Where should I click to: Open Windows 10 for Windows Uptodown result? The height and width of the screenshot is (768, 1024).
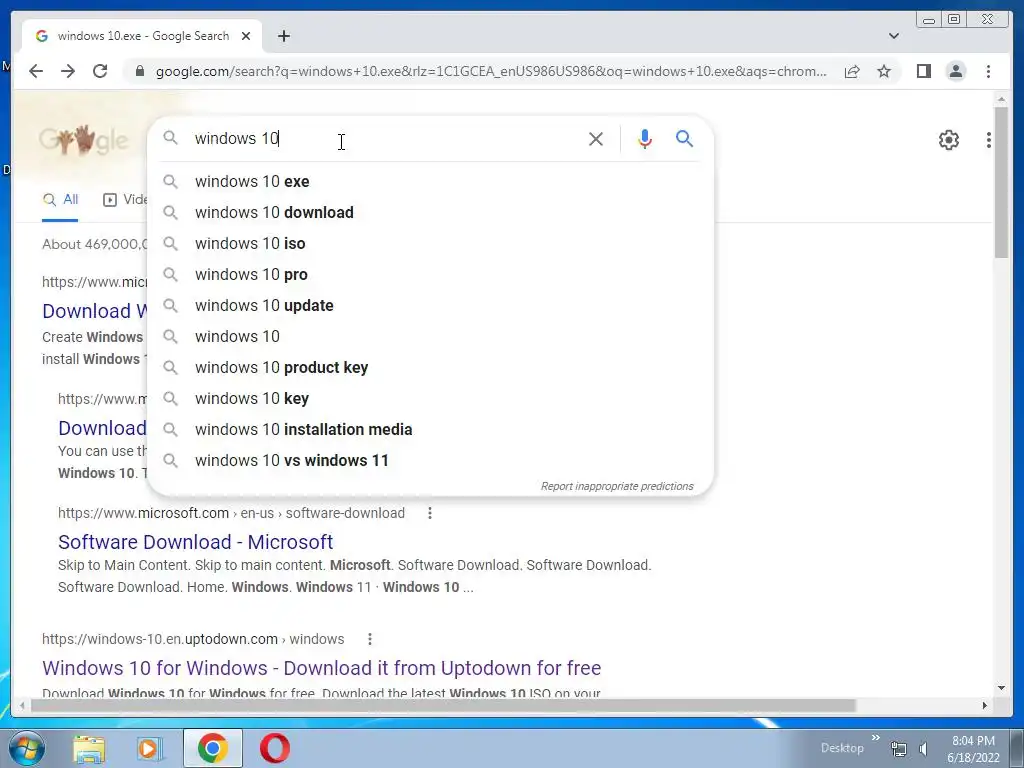pos(321,668)
